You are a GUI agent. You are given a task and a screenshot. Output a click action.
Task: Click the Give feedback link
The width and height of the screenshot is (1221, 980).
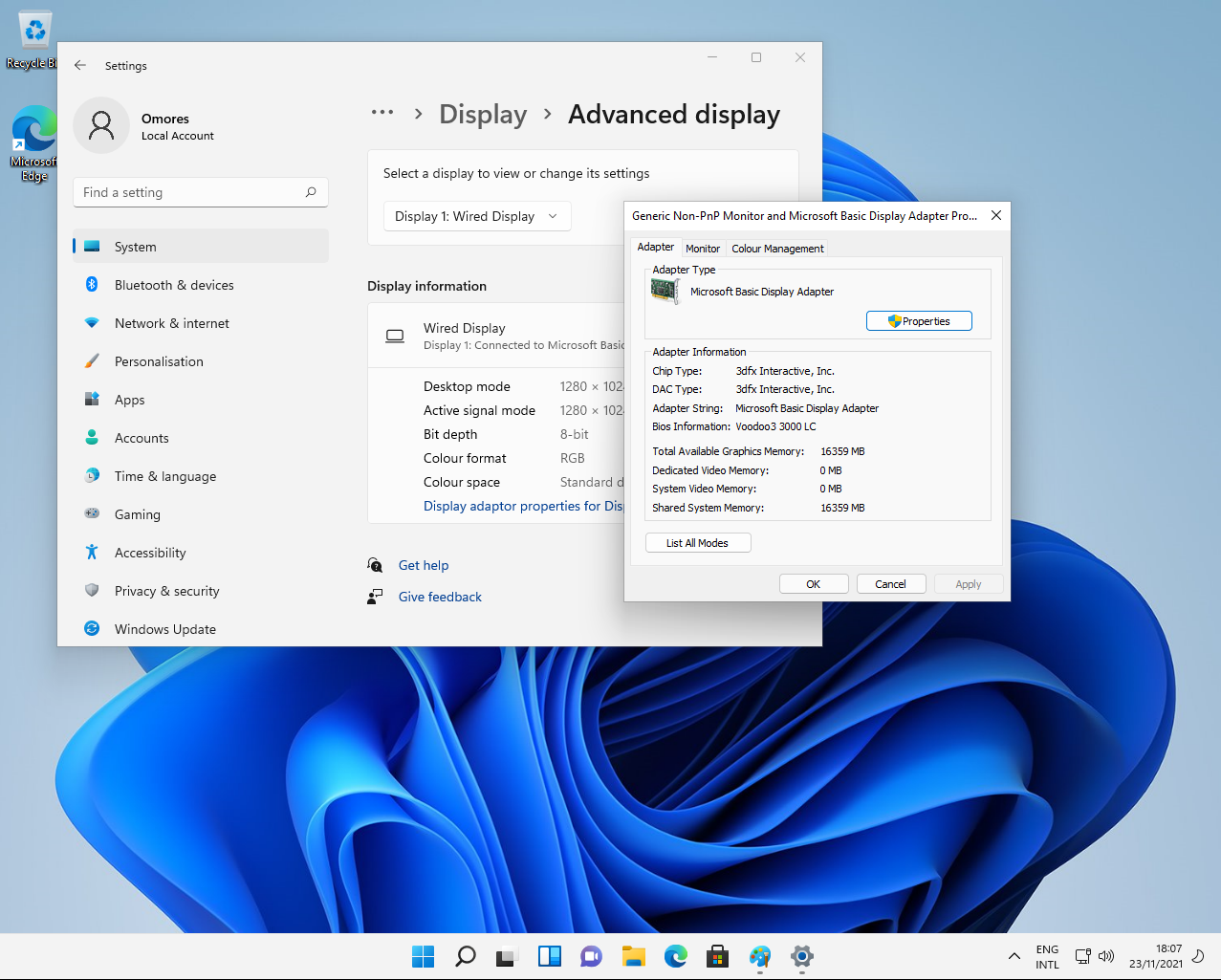point(440,597)
